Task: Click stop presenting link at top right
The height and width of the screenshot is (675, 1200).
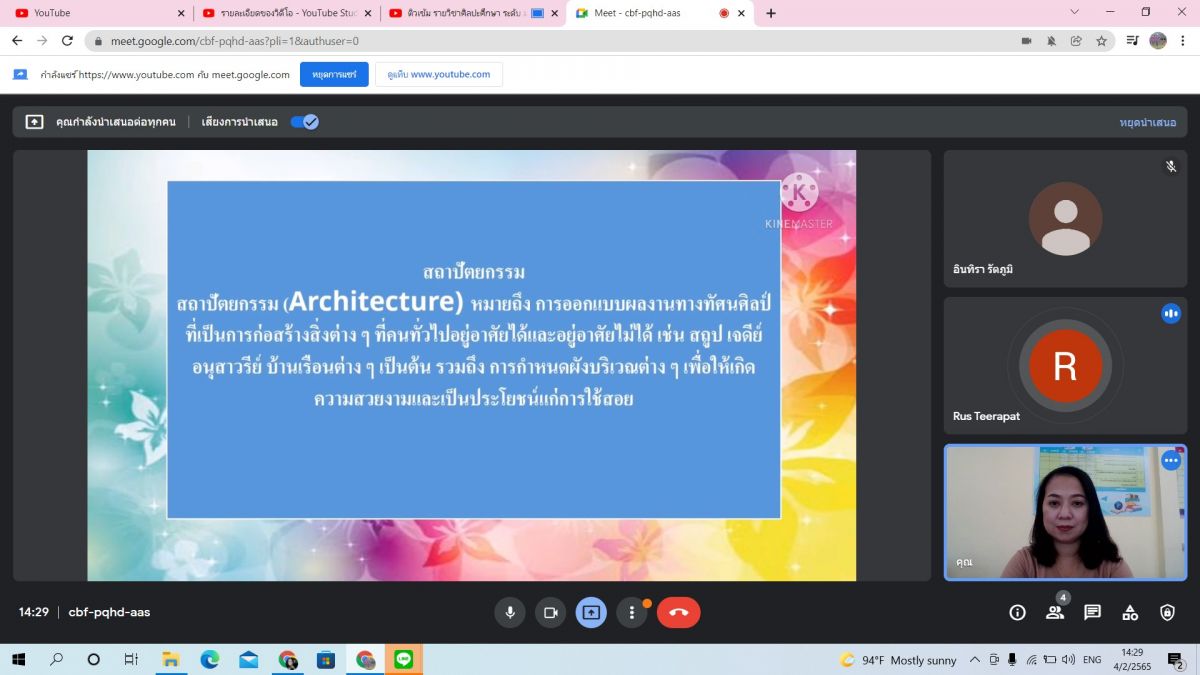Action: coord(1147,122)
